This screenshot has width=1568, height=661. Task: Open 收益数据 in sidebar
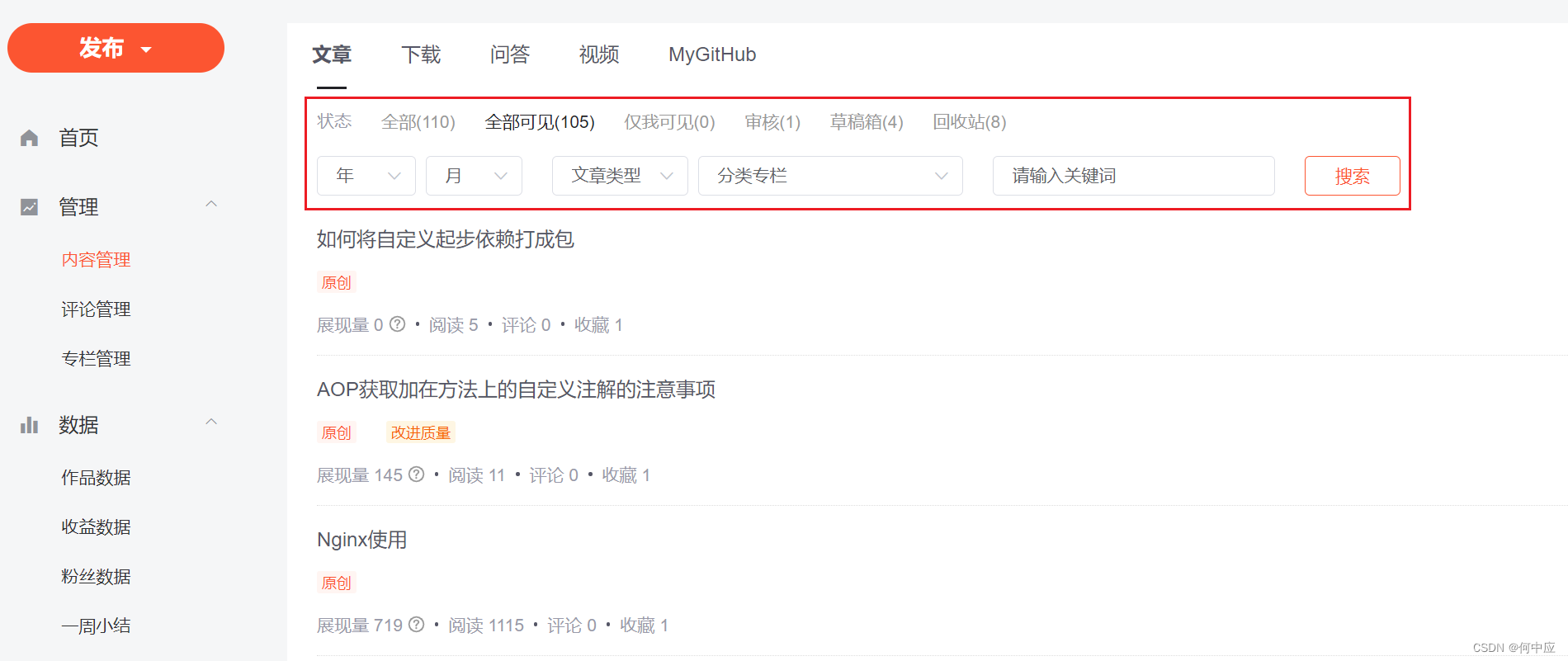[96, 527]
